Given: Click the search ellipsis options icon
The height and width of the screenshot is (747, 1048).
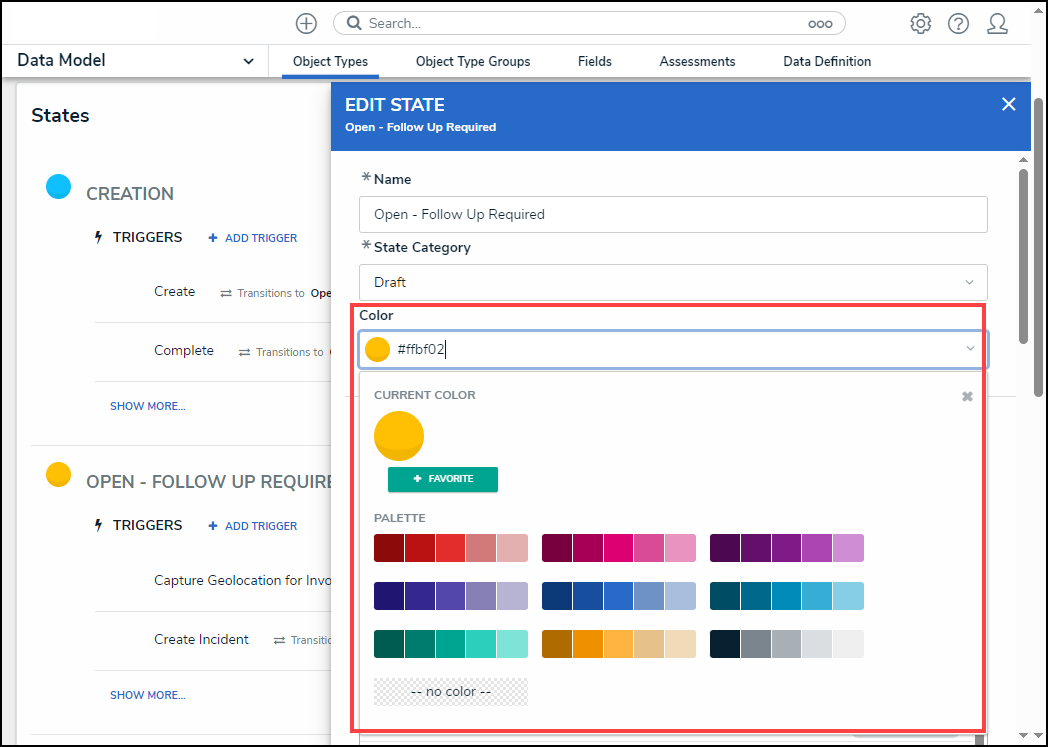Looking at the screenshot, I should tap(820, 24).
